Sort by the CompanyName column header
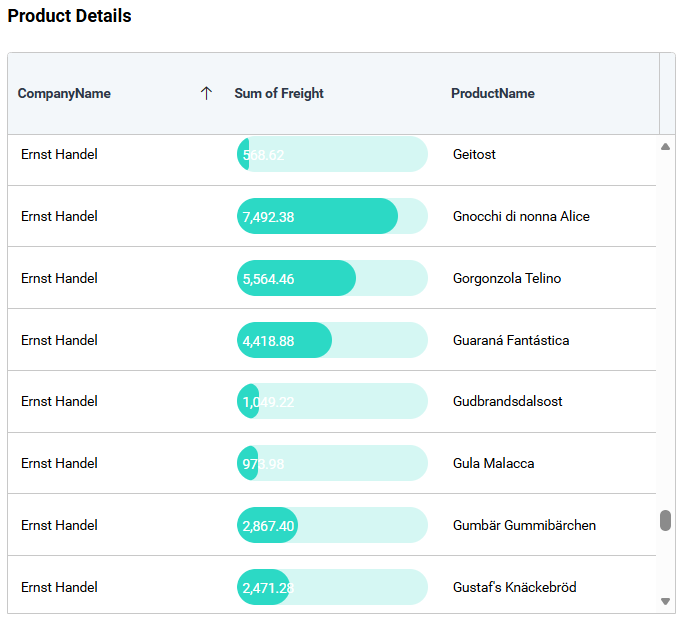Viewport: 683px width, 626px height. coord(64,93)
